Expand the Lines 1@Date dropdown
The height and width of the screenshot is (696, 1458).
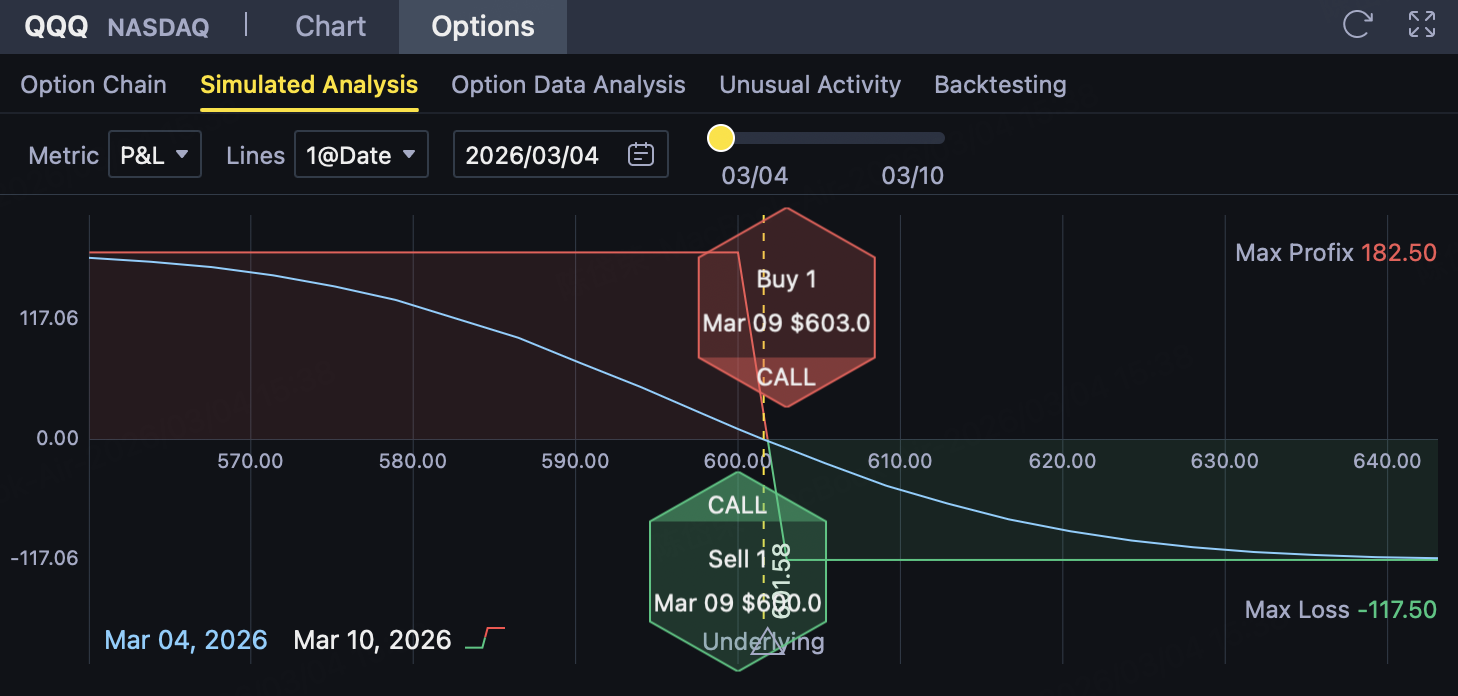point(361,155)
